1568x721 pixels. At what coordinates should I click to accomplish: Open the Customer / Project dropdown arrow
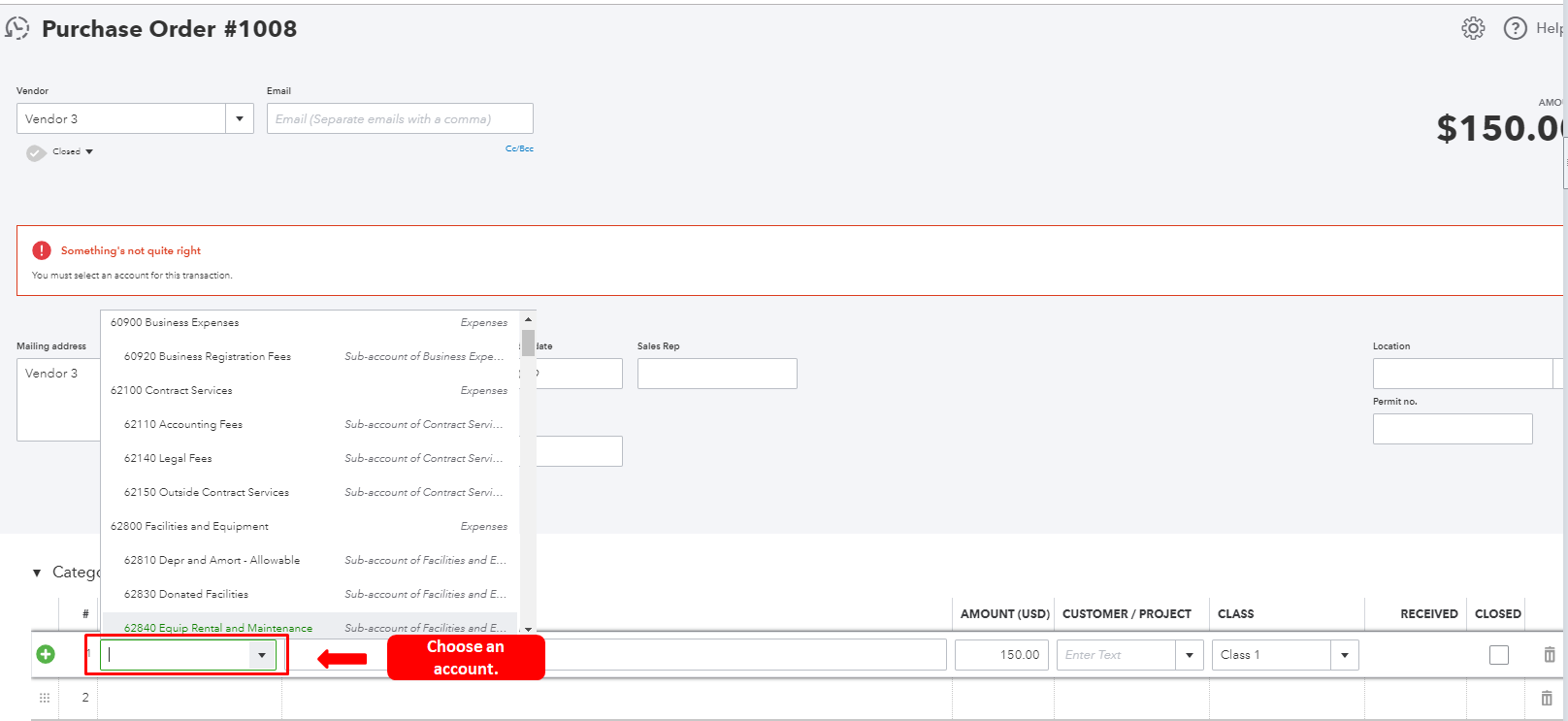pos(1189,655)
